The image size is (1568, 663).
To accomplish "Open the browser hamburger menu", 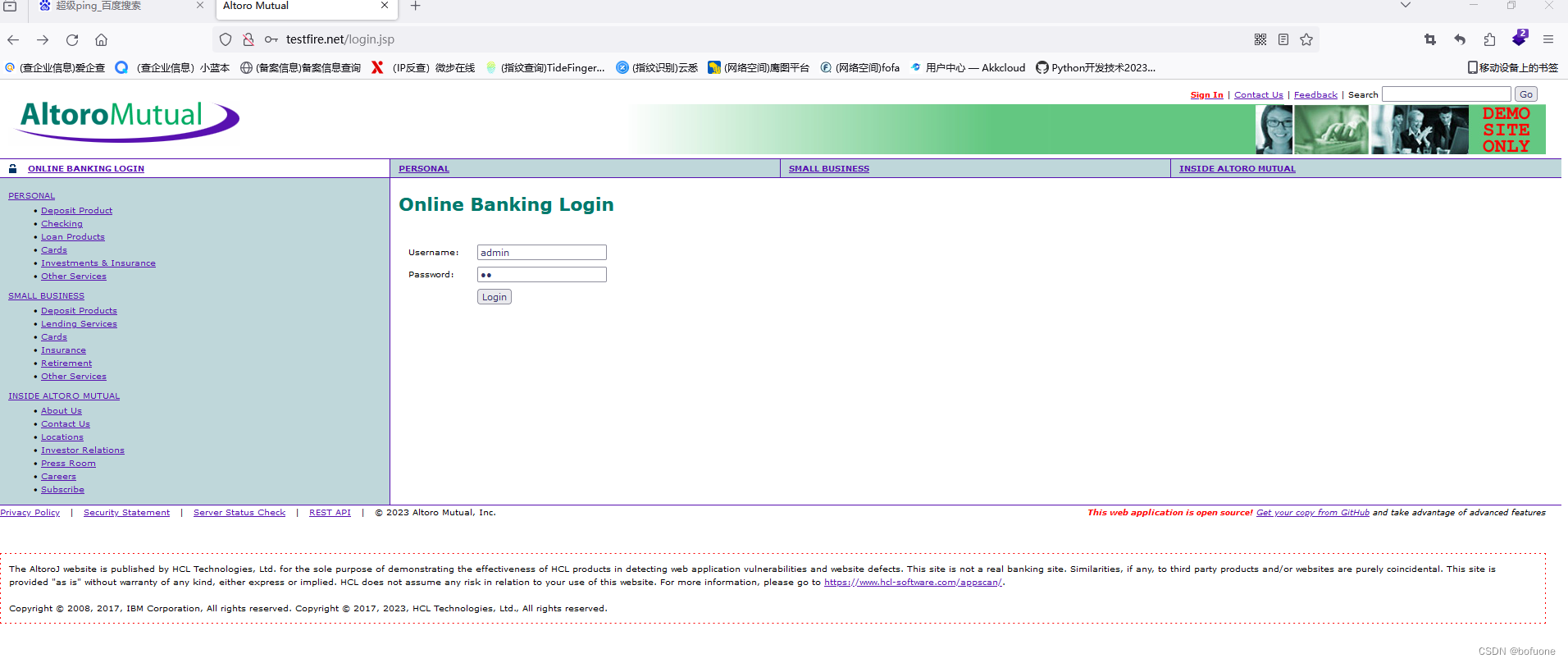I will point(1548,39).
